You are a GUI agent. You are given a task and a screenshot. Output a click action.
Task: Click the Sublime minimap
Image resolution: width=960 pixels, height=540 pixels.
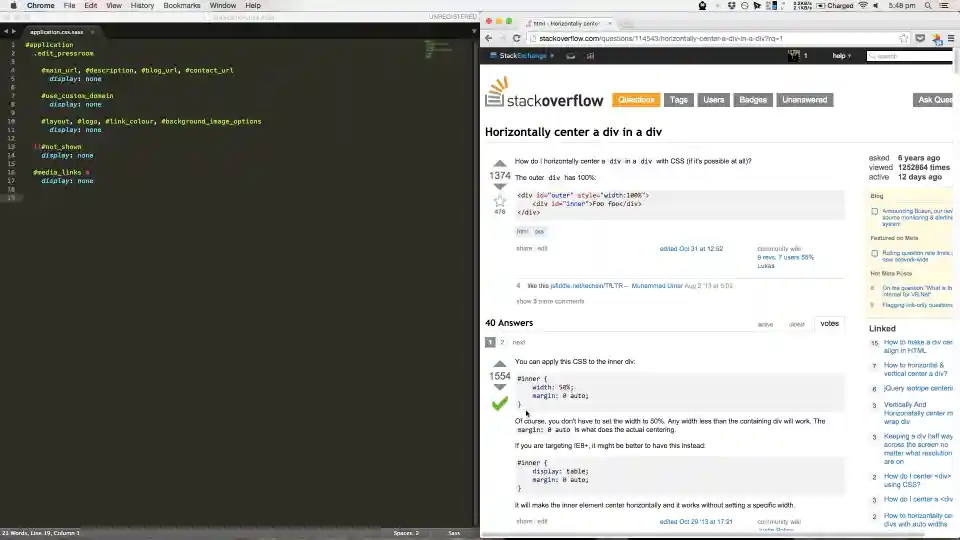[438, 49]
